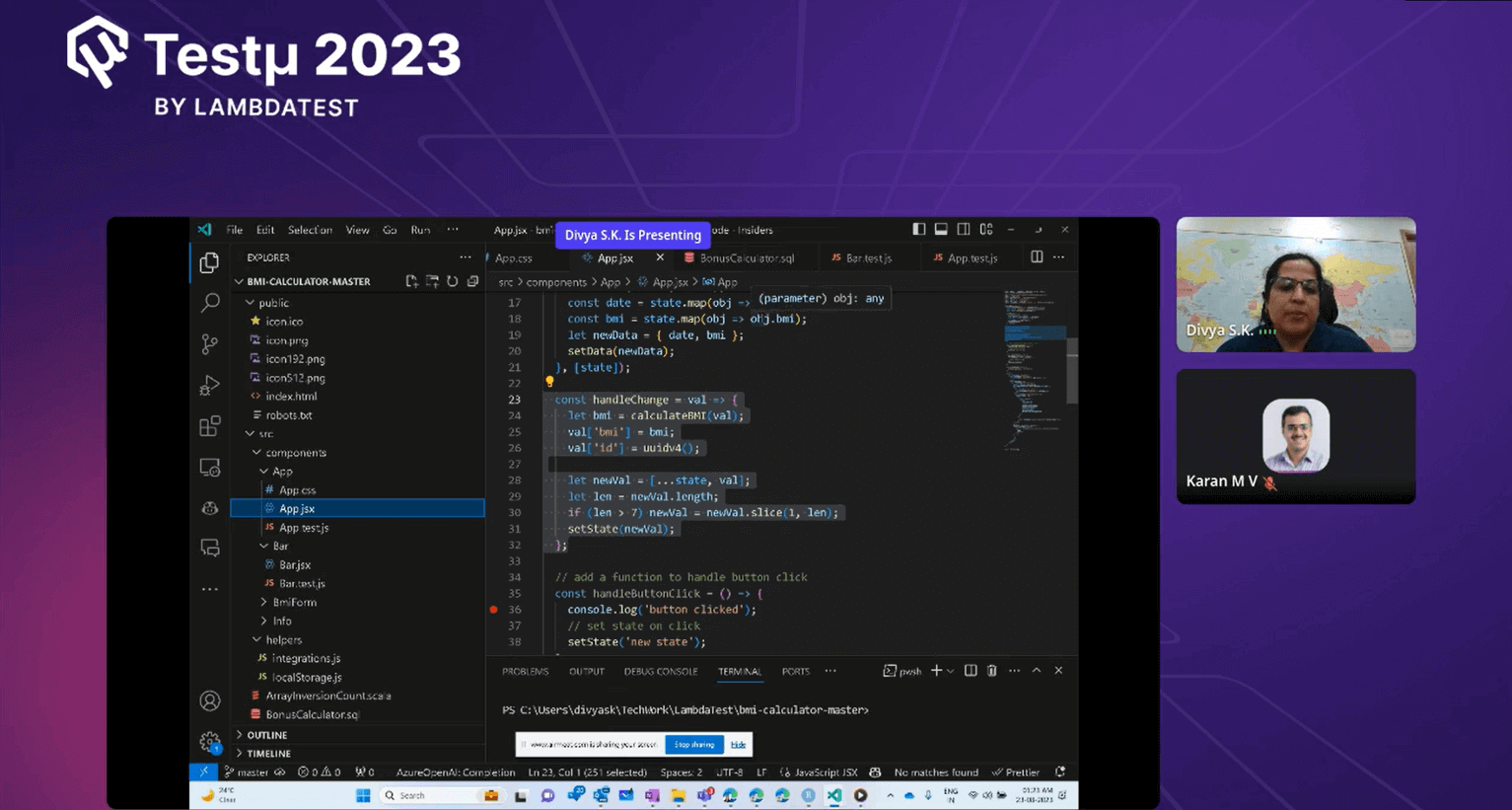The height and width of the screenshot is (810, 1512).
Task: Refresh the Explorer file tree
Action: coord(453,281)
